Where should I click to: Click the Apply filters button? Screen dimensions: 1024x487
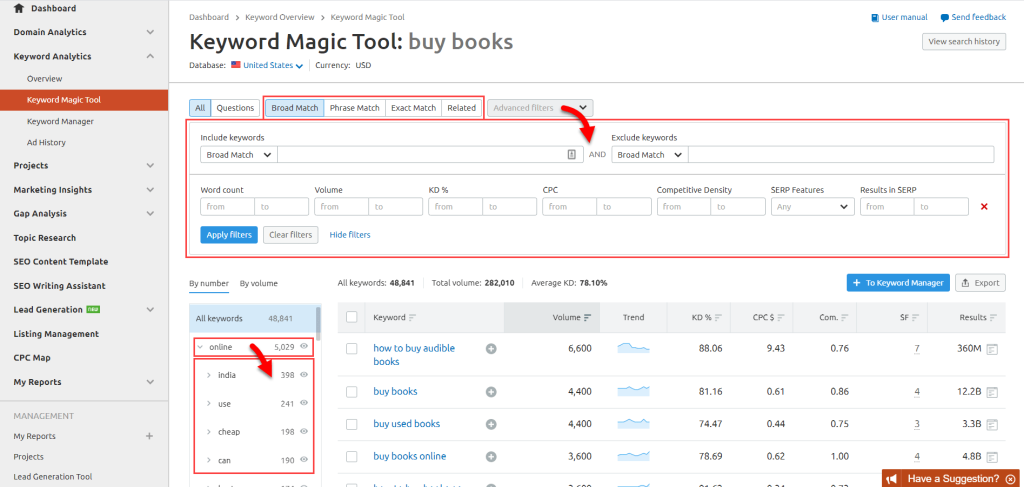point(229,235)
